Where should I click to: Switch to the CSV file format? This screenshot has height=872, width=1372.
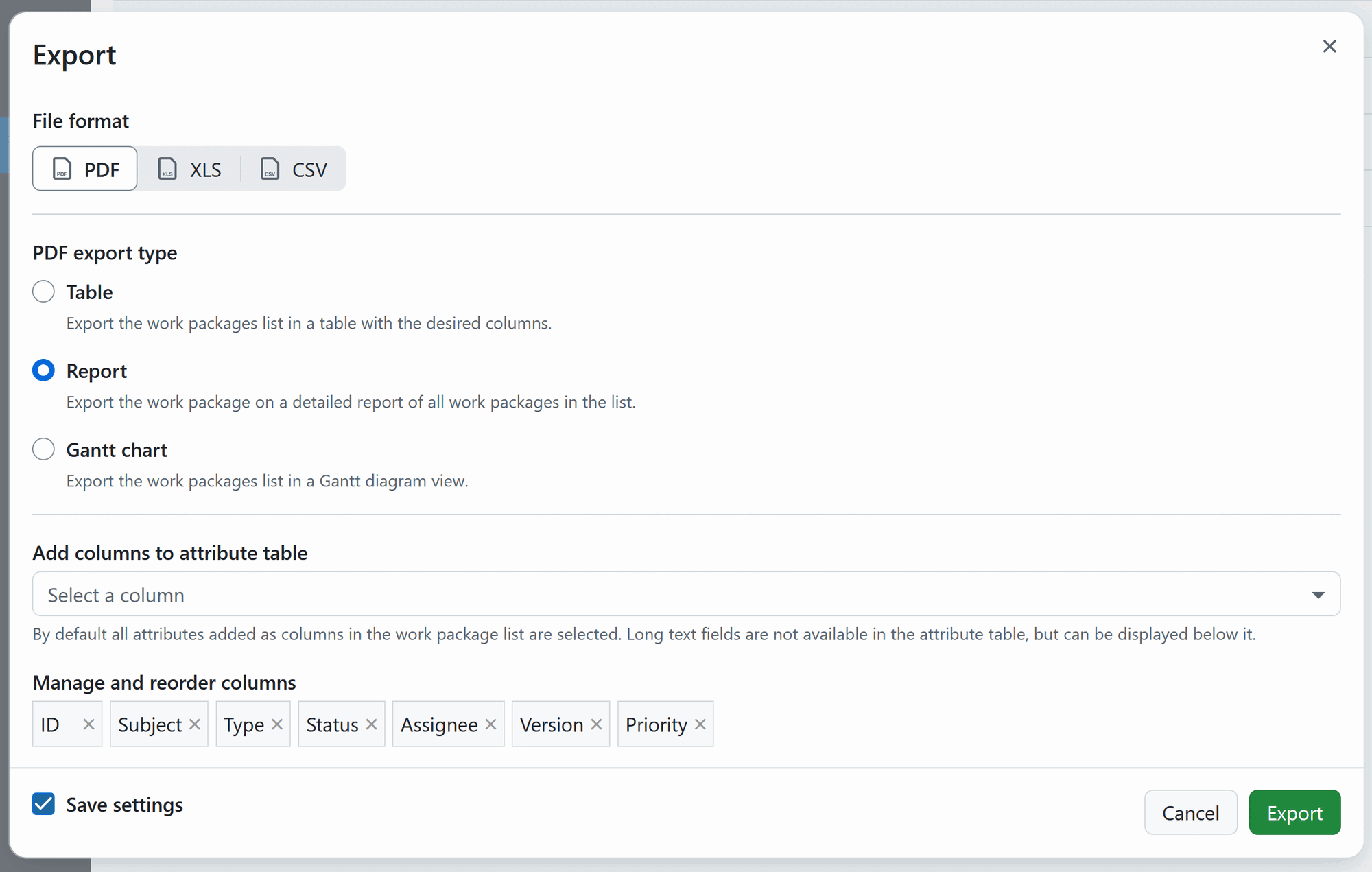(x=293, y=169)
